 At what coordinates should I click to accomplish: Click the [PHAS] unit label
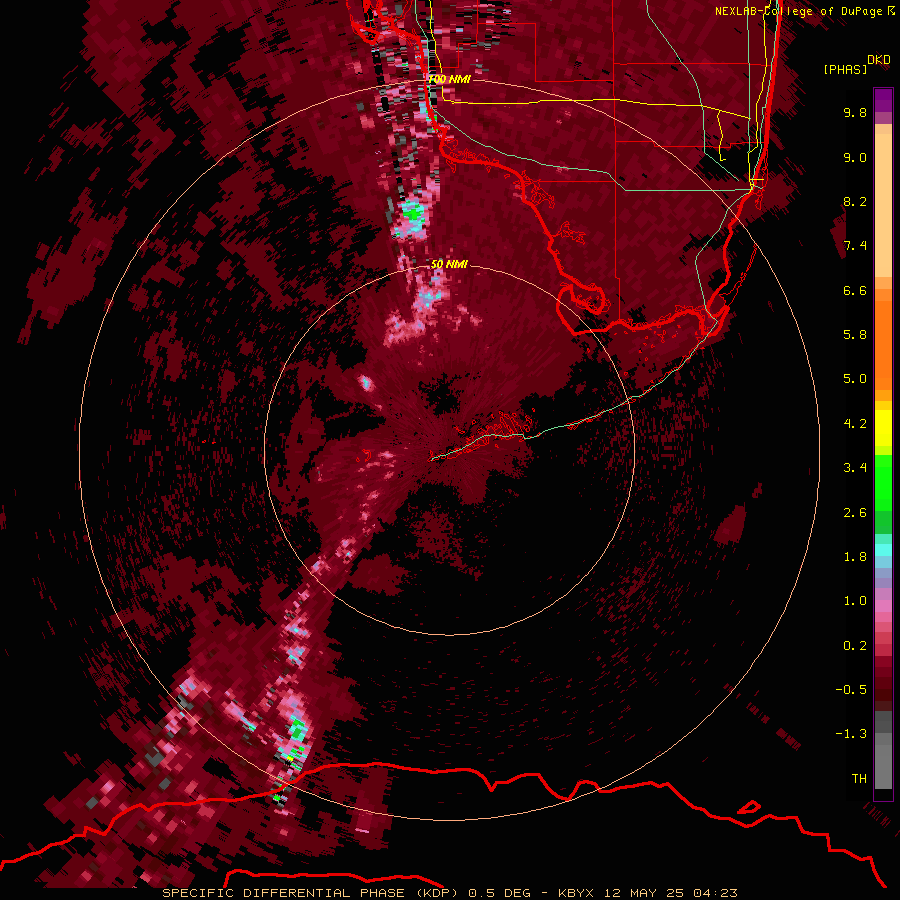tap(845, 69)
